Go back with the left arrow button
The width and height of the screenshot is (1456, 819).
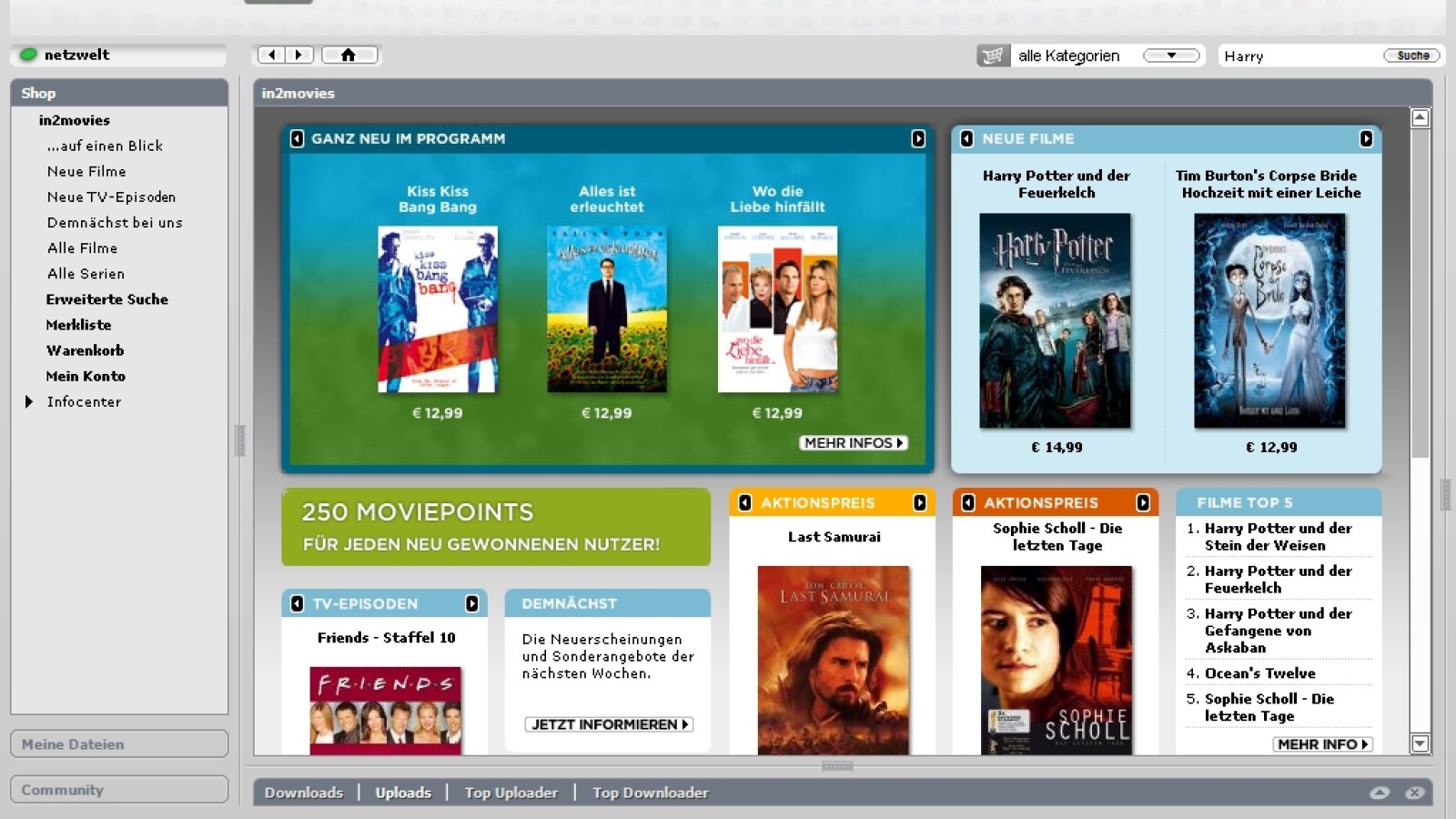tap(271, 56)
